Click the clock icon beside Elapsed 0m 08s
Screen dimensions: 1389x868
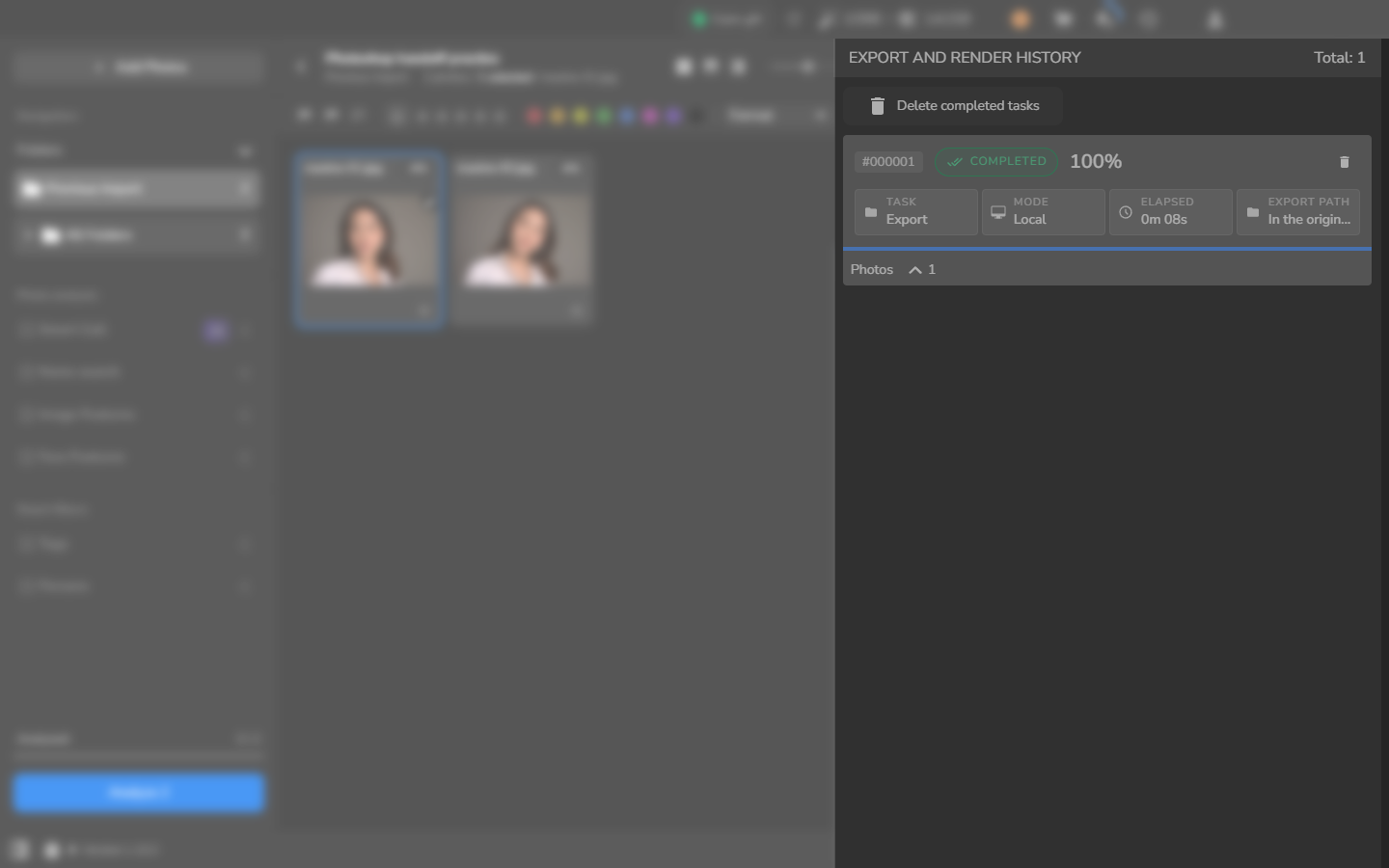(1126, 212)
